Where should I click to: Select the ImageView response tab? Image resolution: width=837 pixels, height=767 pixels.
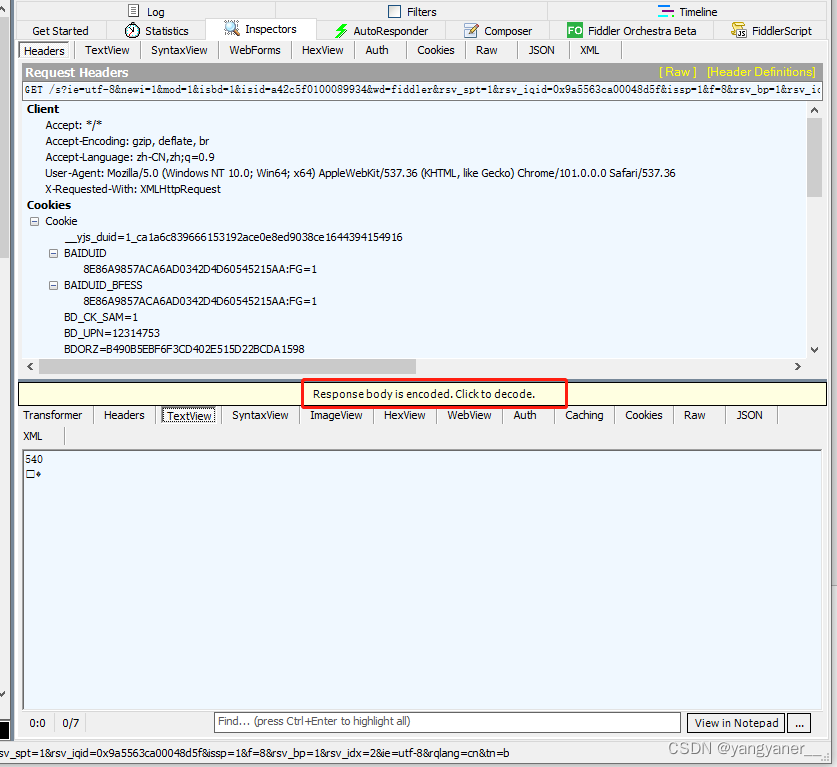[336, 415]
